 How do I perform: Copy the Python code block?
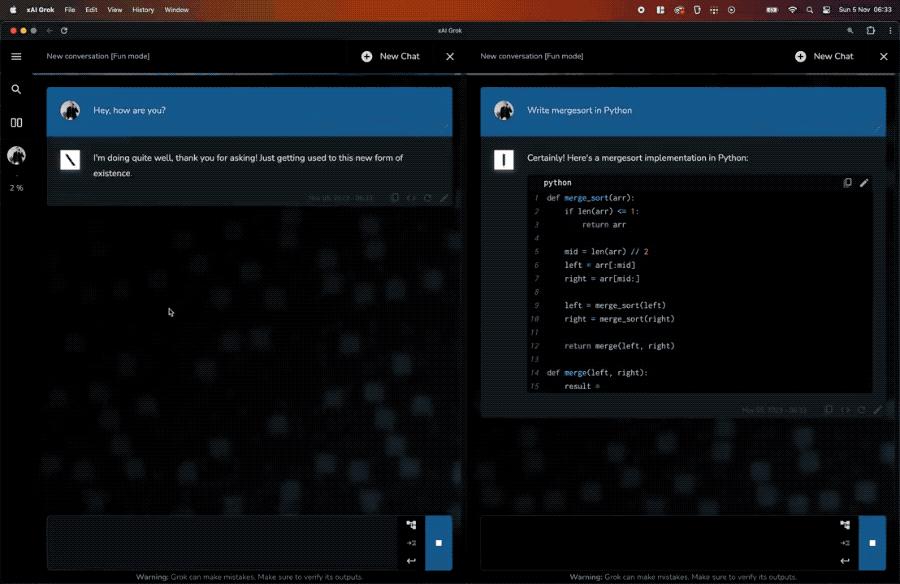[x=848, y=183]
